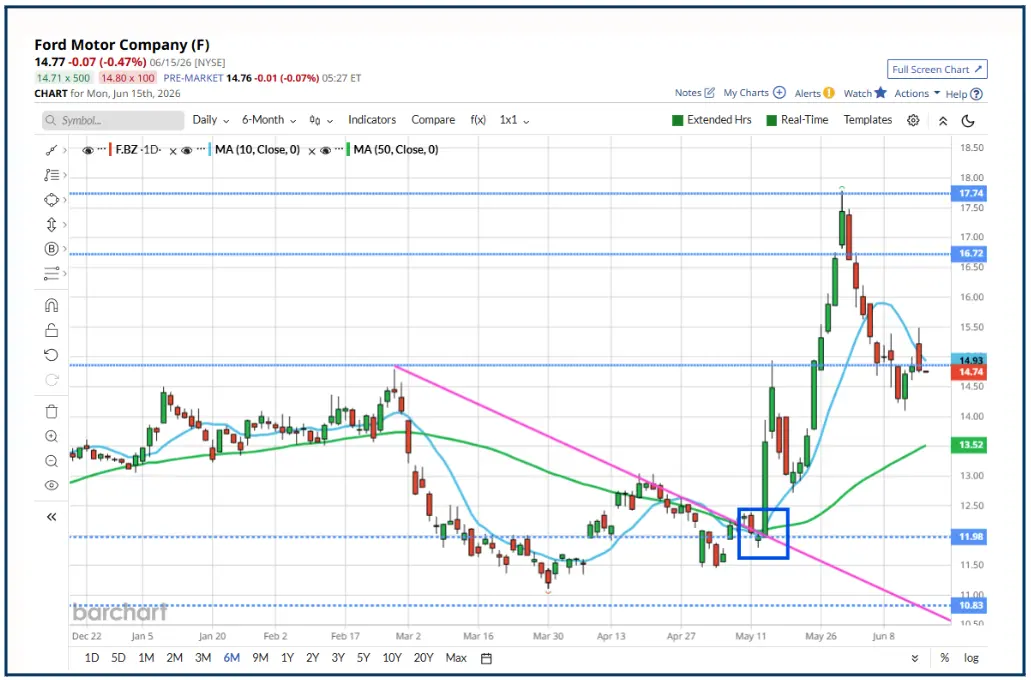Open Alerts notification icon
The width and height of the screenshot is (1031, 680).
click(828, 93)
